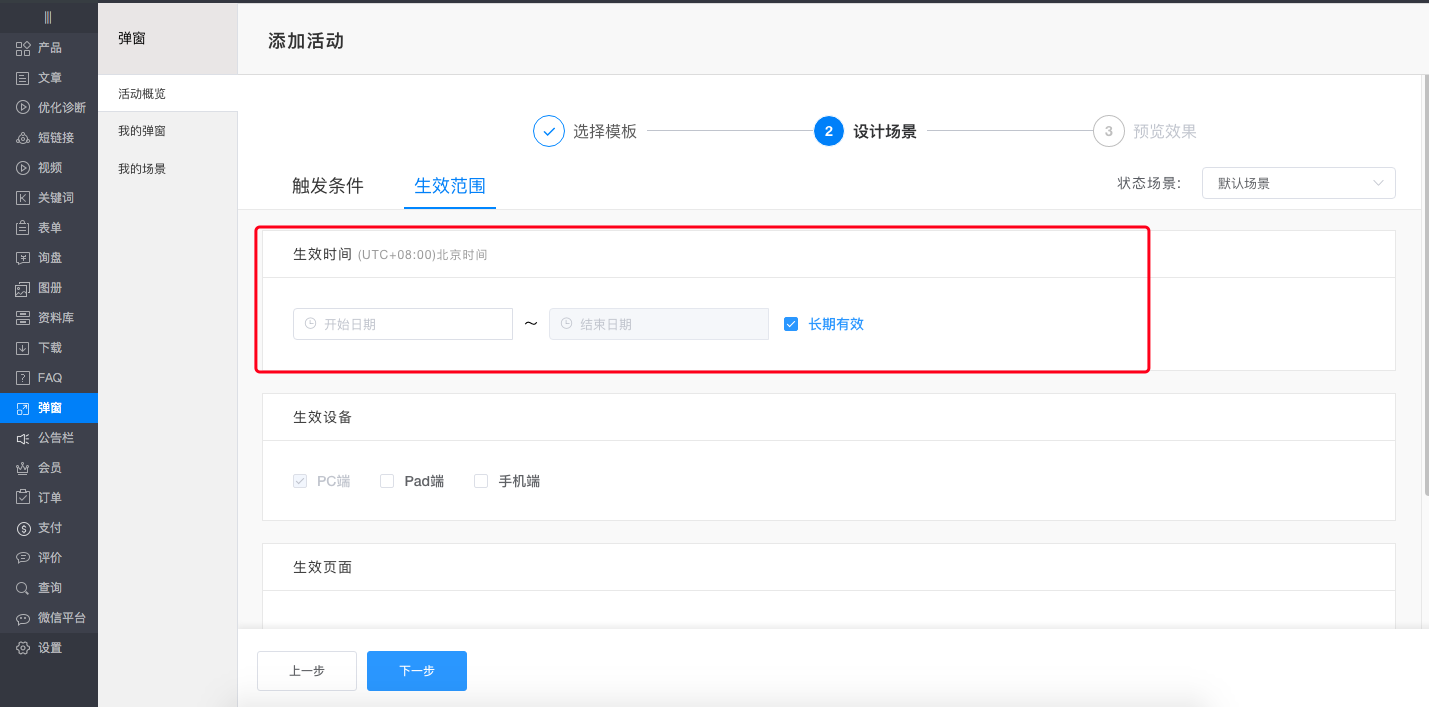Uncheck the 长期有效 checkbox
This screenshot has width=1429, height=707.
[x=791, y=323]
